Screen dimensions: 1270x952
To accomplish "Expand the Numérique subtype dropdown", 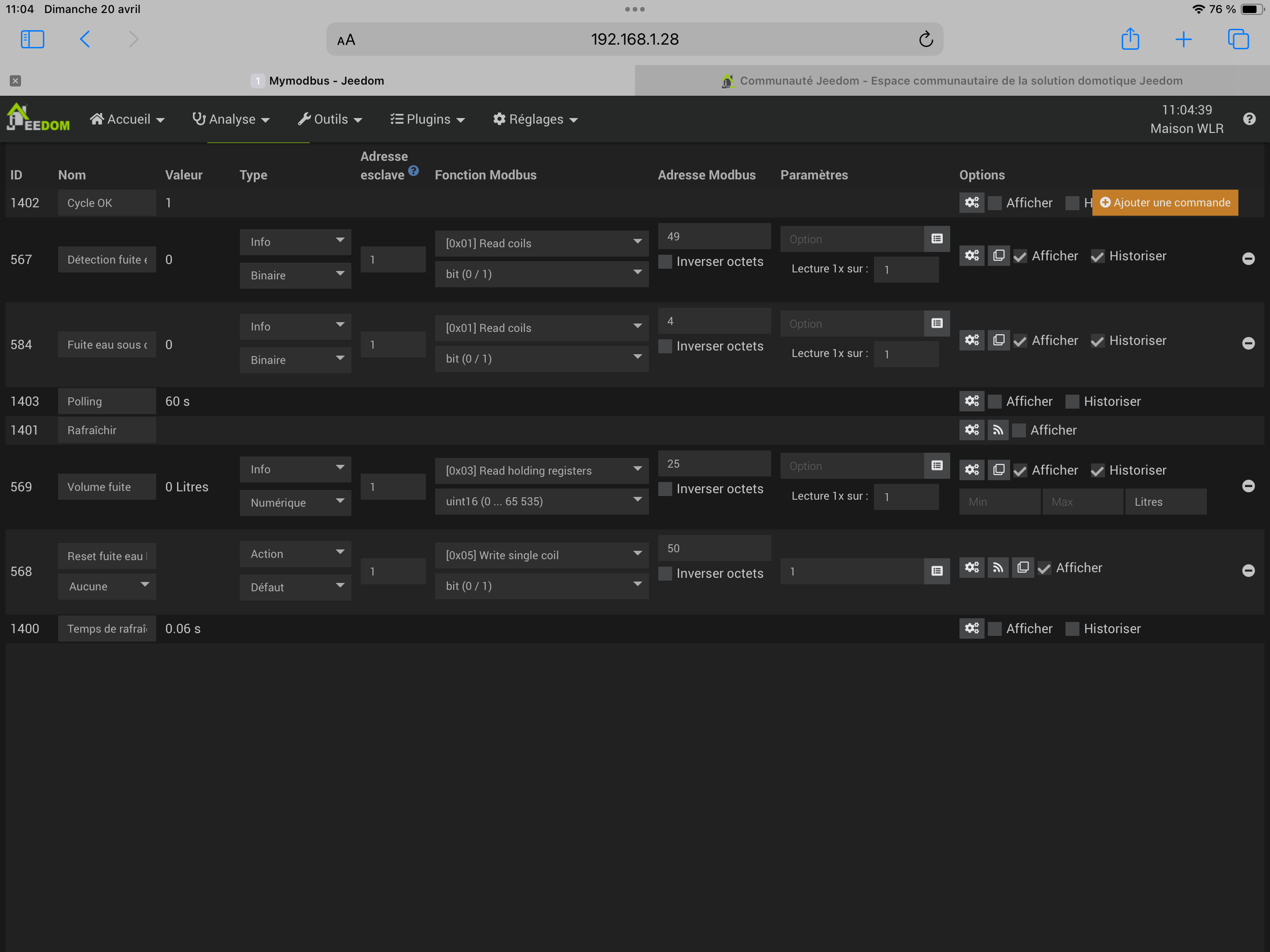I will click(x=295, y=502).
